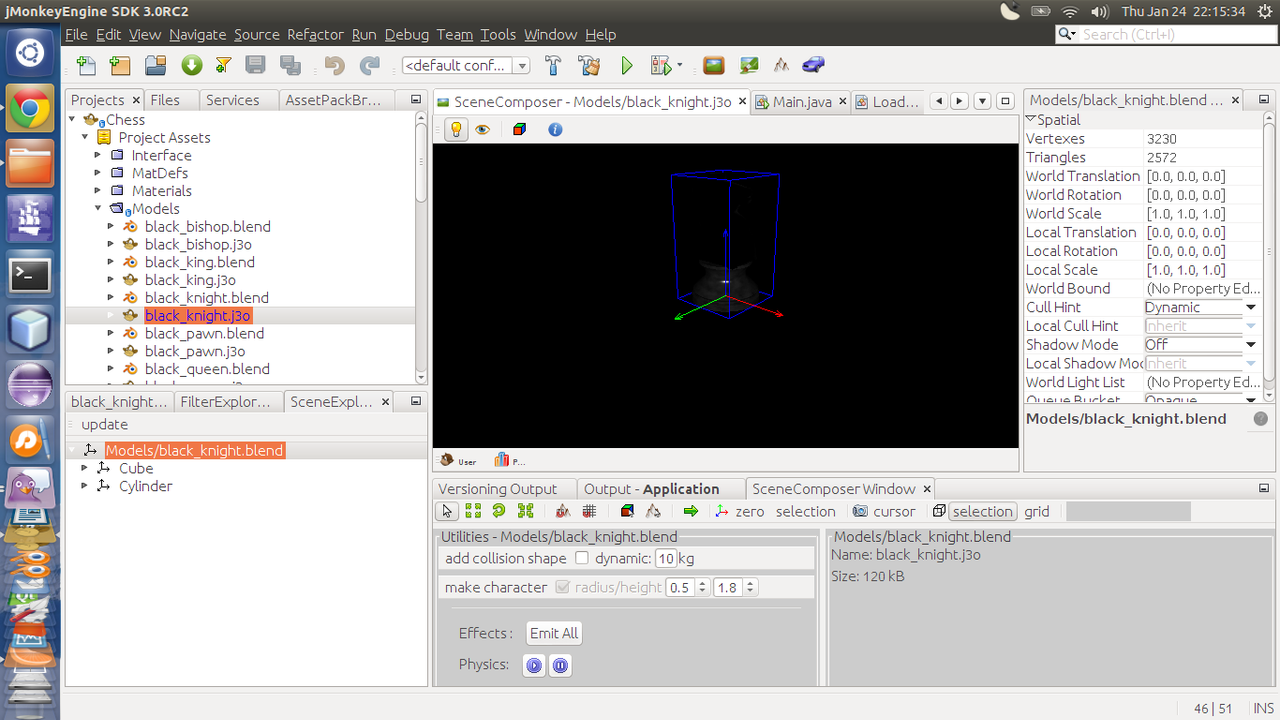Toggle the camera light bulb icon
The height and width of the screenshot is (720, 1280).
click(x=456, y=130)
